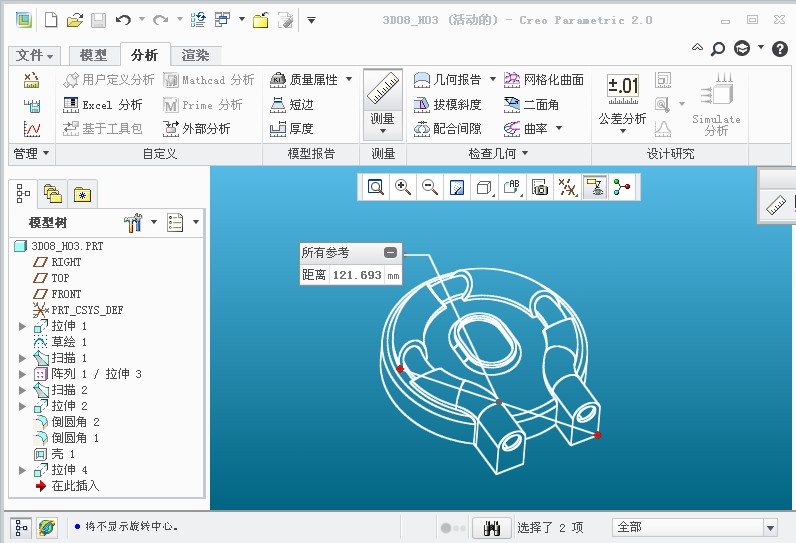The height and width of the screenshot is (543, 796).
Task: Click the Zoom Out magnifier icon
Action: tap(430, 187)
